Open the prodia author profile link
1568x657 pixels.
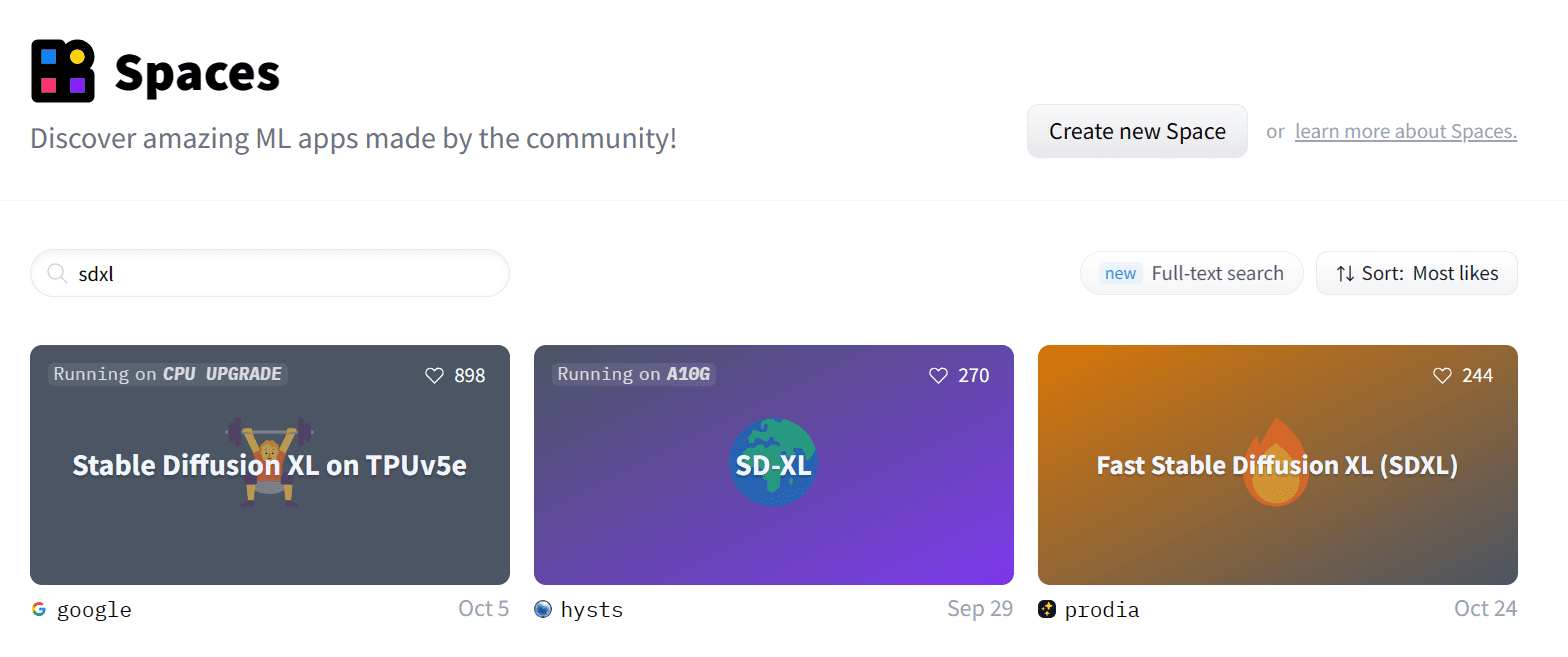pyautogui.click(x=1102, y=610)
